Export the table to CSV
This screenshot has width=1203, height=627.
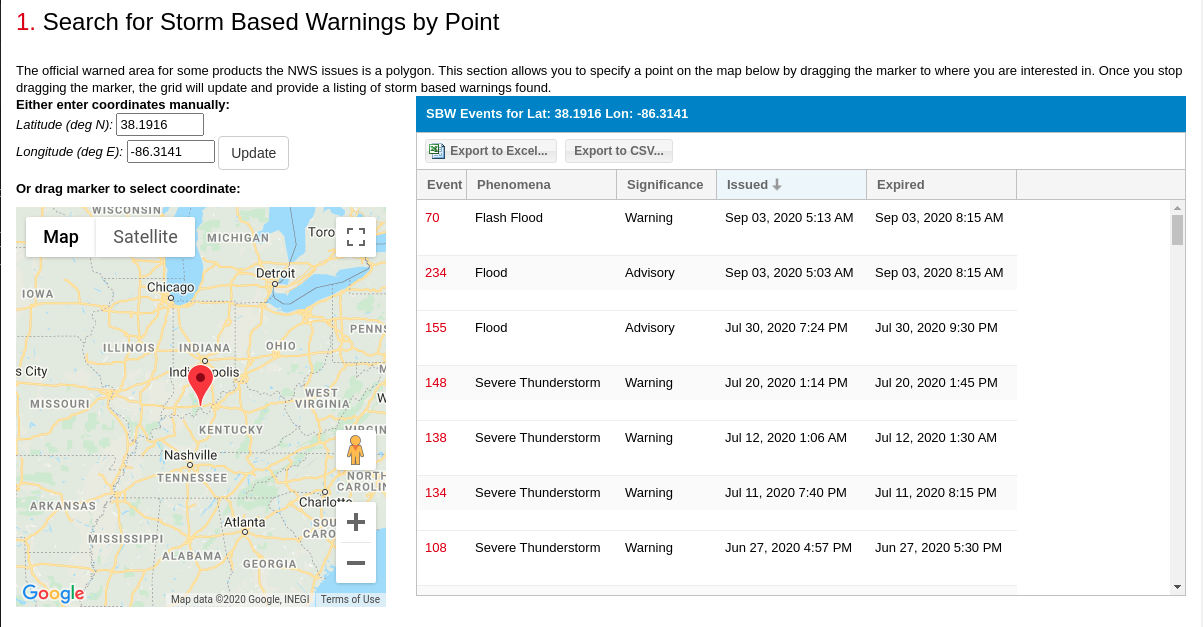tap(619, 151)
